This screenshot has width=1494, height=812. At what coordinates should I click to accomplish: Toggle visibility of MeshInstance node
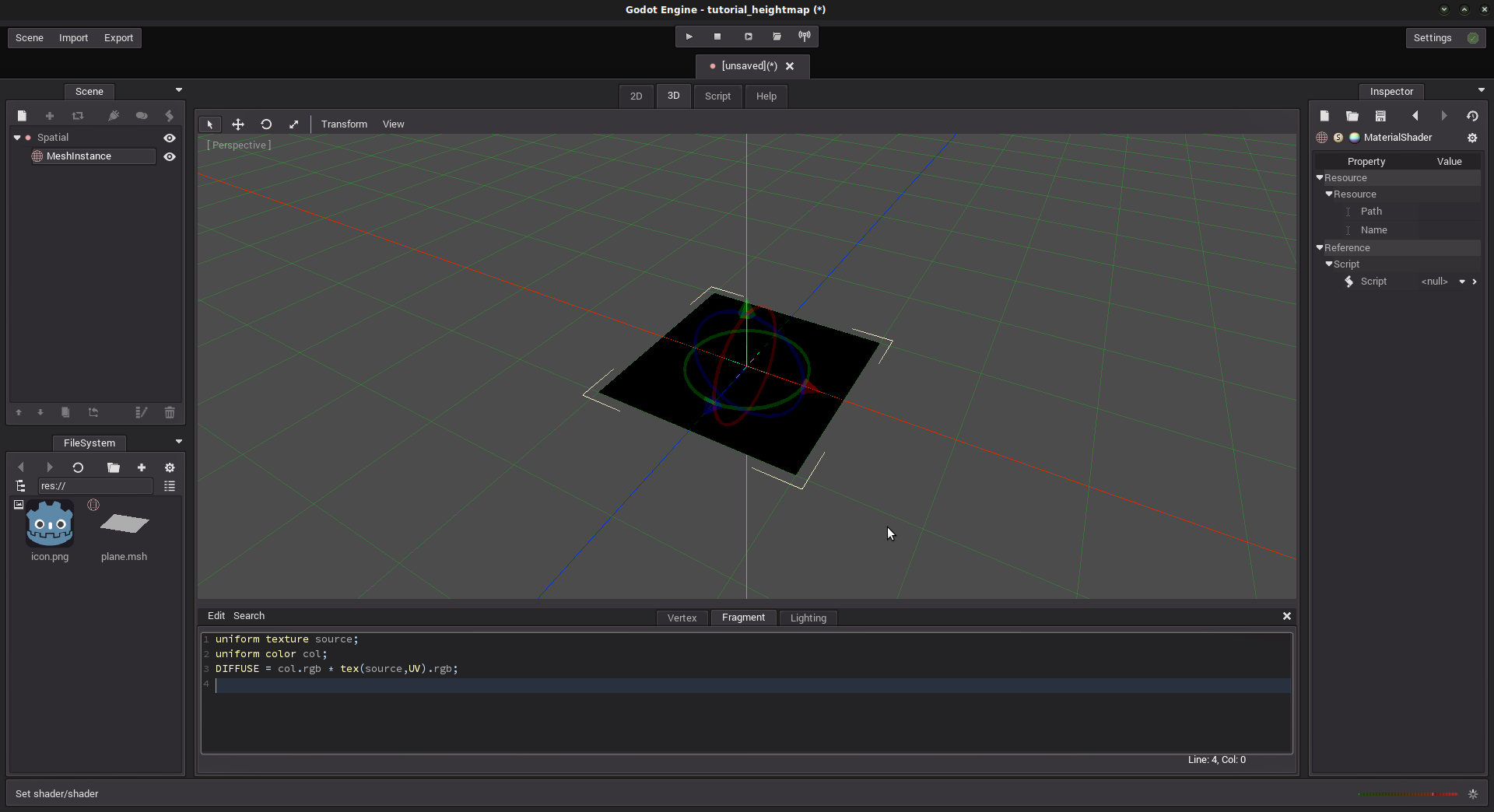(x=170, y=156)
